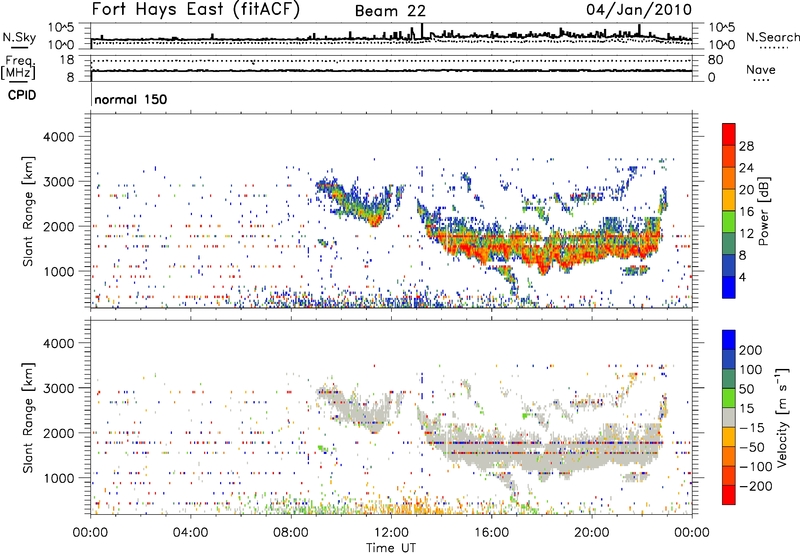Image resolution: width=800 pixels, height=554 pixels.
Task: Click the "-200" value on Velocity colorbar
Action: [756, 486]
